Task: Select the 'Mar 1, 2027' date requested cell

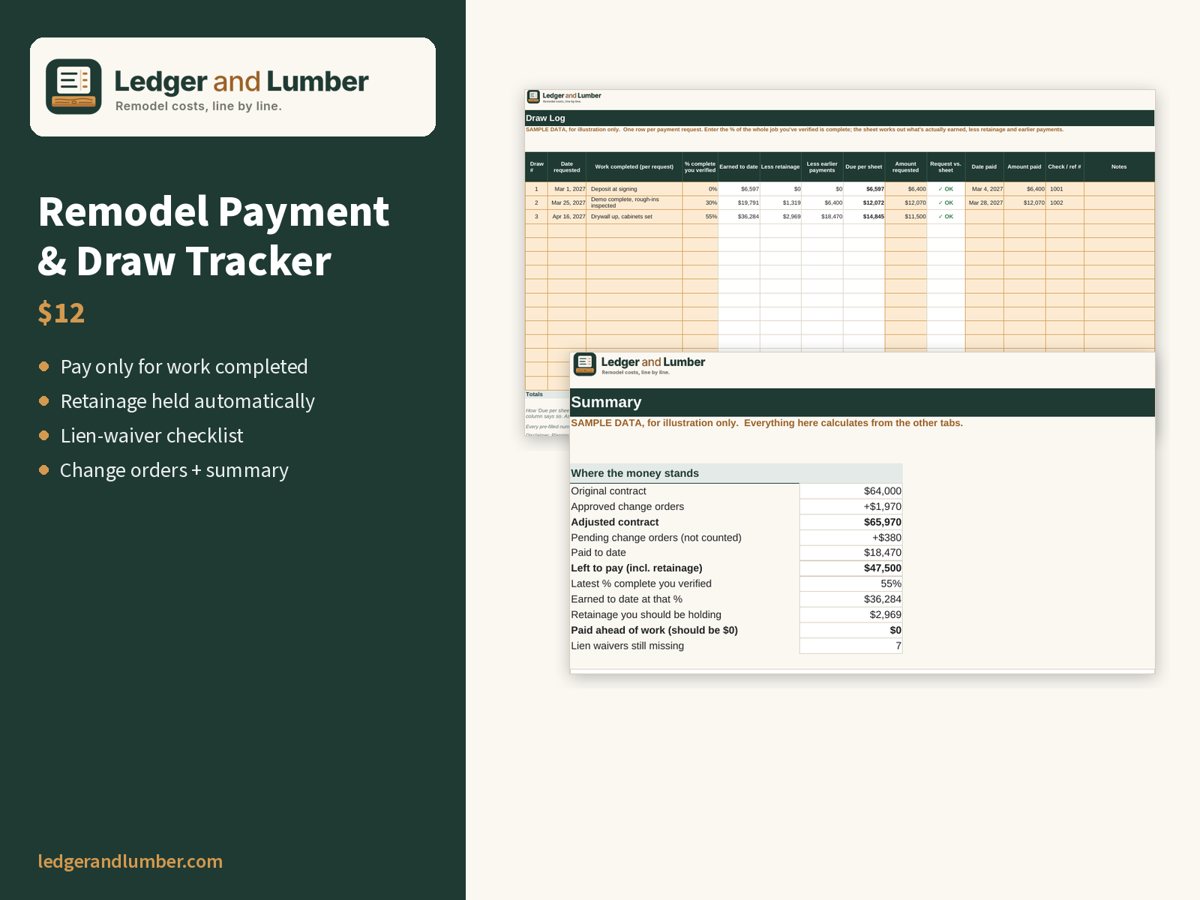Action: coord(567,189)
